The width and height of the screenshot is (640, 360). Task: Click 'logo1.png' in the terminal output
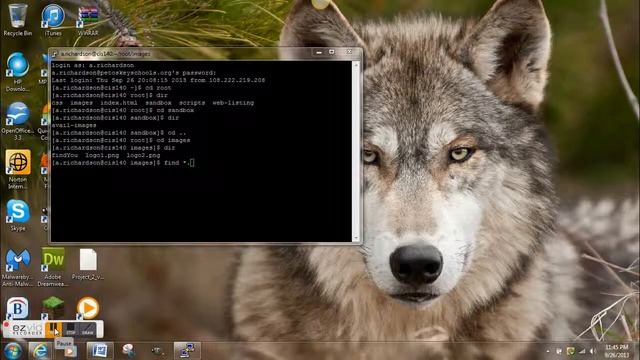click(102, 155)
